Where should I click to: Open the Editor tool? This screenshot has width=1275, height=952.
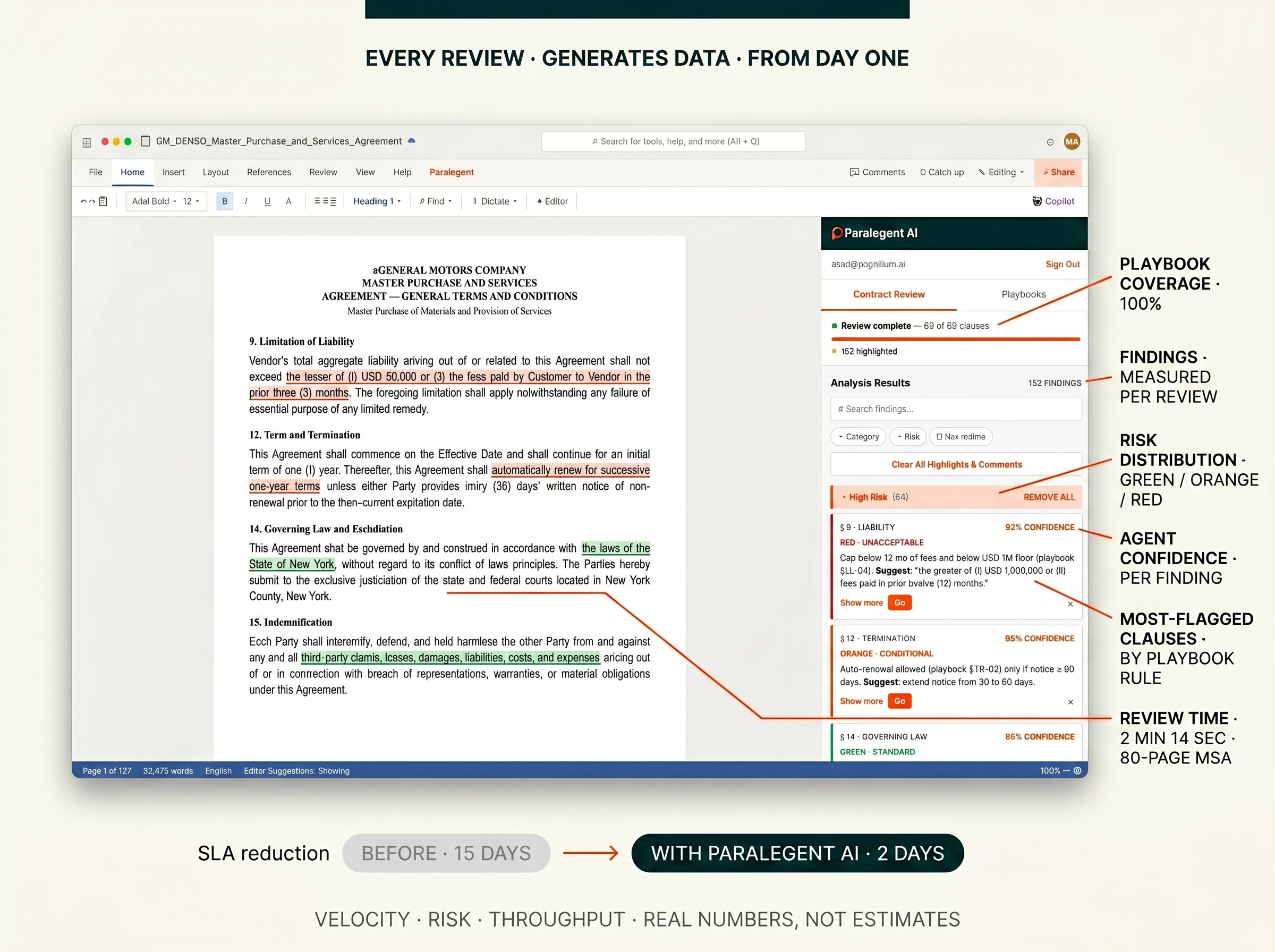(x=552, y=201)
